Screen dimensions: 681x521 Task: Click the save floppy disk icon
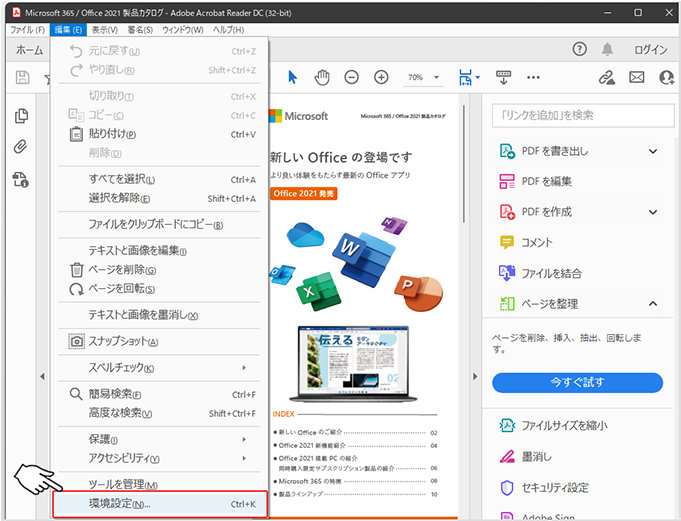point(23,77)
